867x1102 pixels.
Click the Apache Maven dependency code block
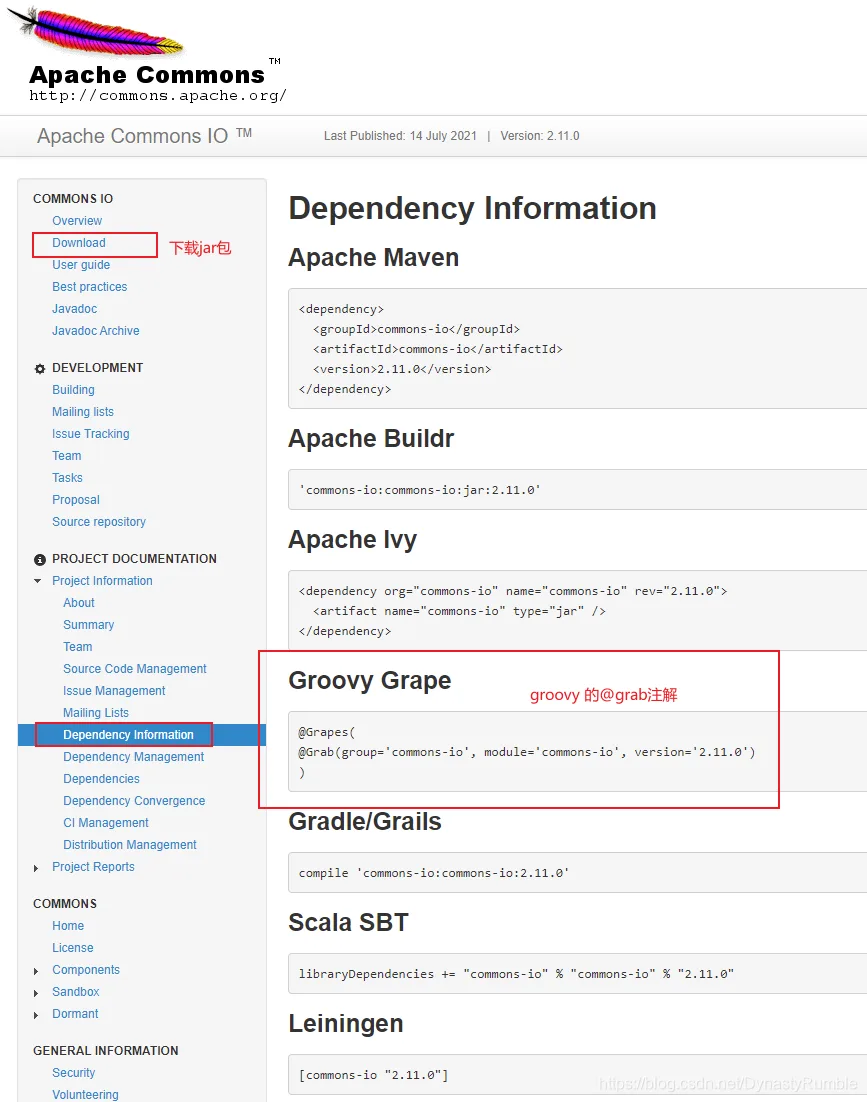[x=578, y=349]
